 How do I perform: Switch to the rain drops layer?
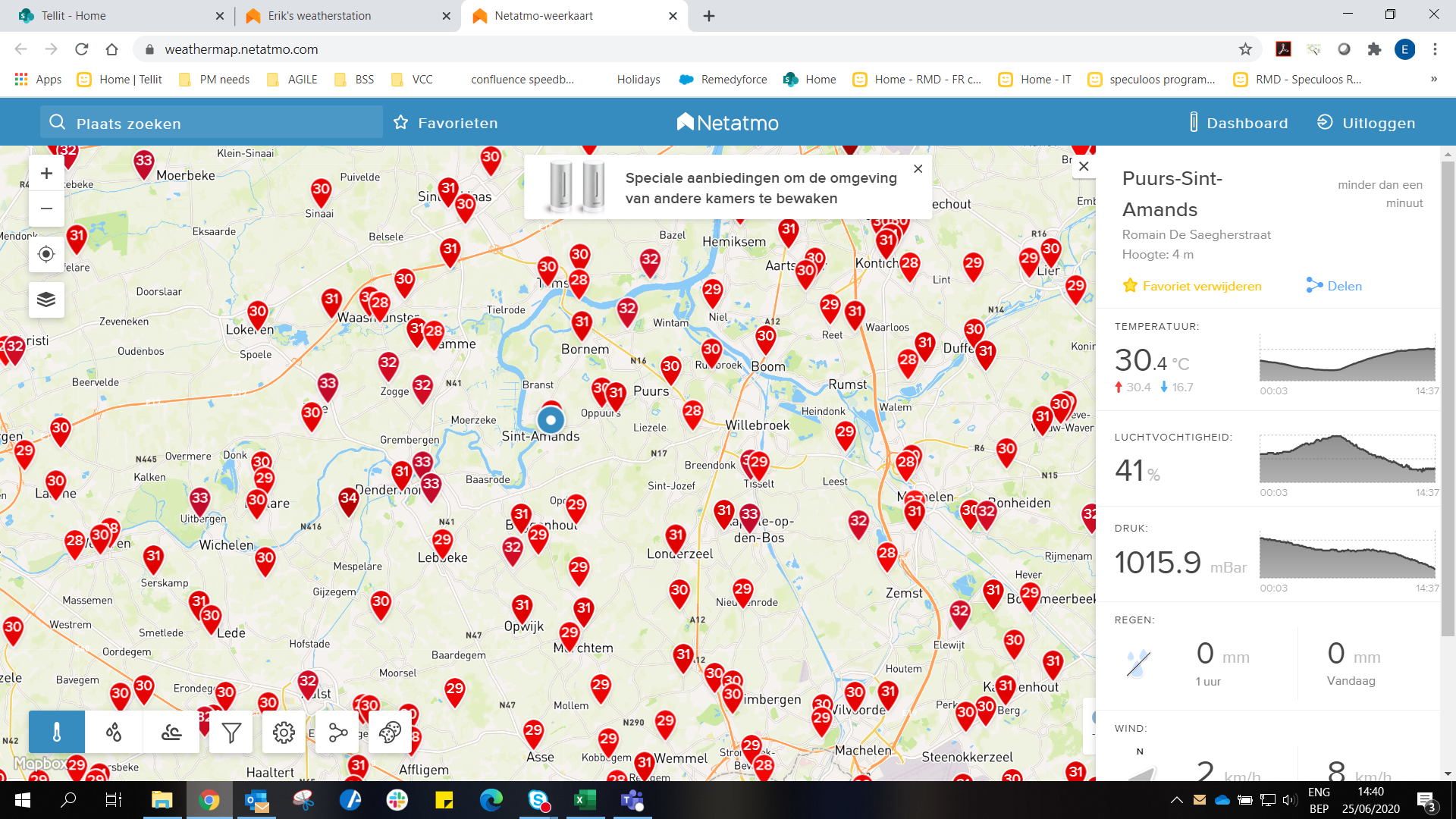coord(114,732)
